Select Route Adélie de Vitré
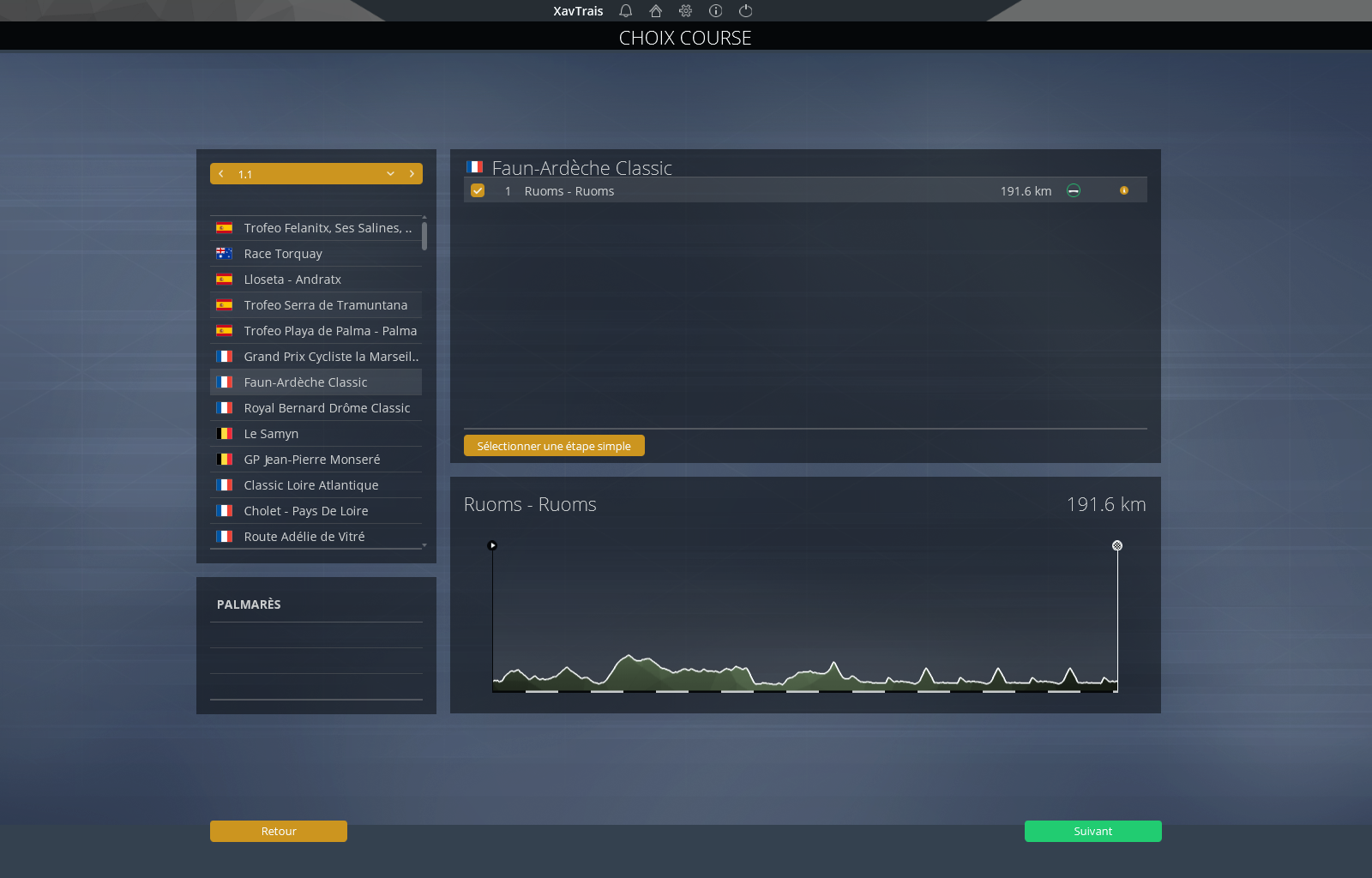1372x878 pixels. point(316,537)
